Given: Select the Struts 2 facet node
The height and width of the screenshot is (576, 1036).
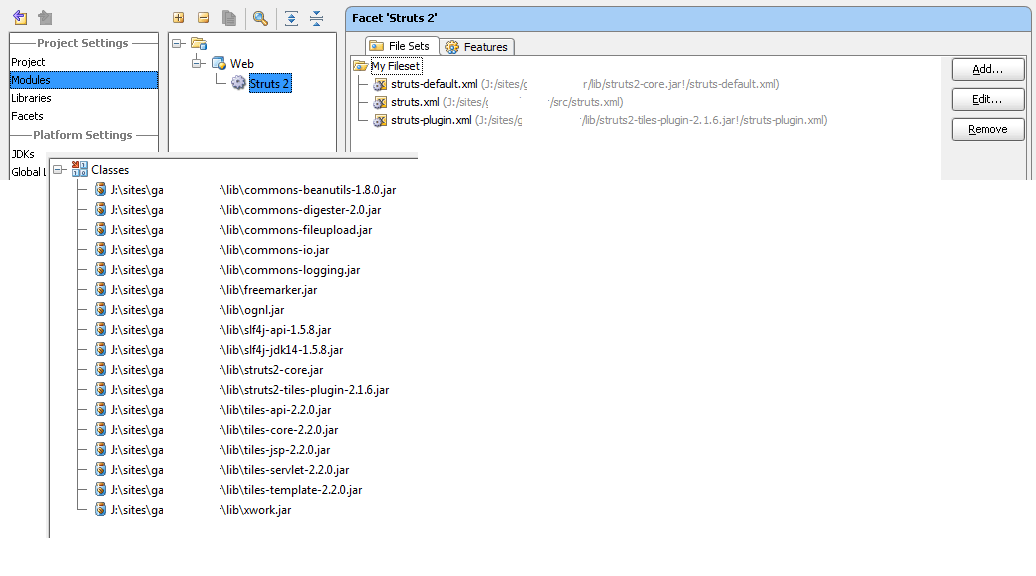Looking at the screenshot, I should coord(269,84).
